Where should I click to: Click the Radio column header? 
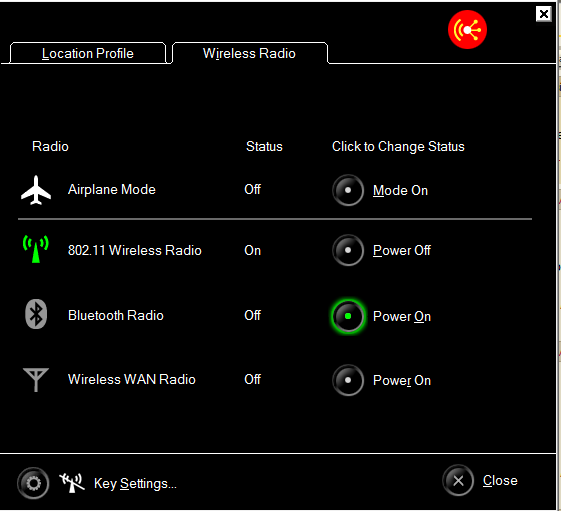pyautogui.click(x=50, y=146)
